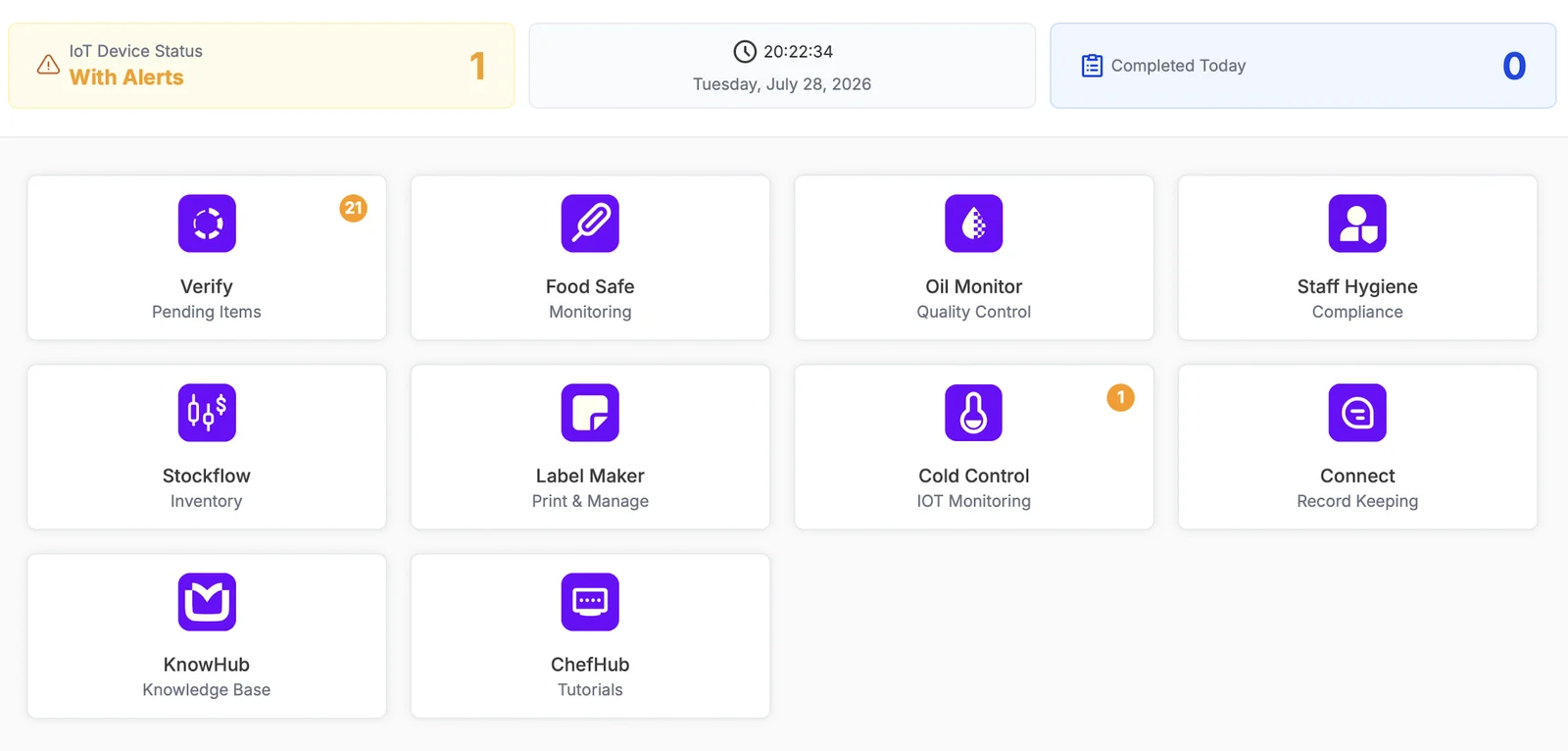This screenshot has height=751, width=1568.
Task: Click the 'Pending Items' subtitle
Action: pyautogui.click(x=207, y=312)
